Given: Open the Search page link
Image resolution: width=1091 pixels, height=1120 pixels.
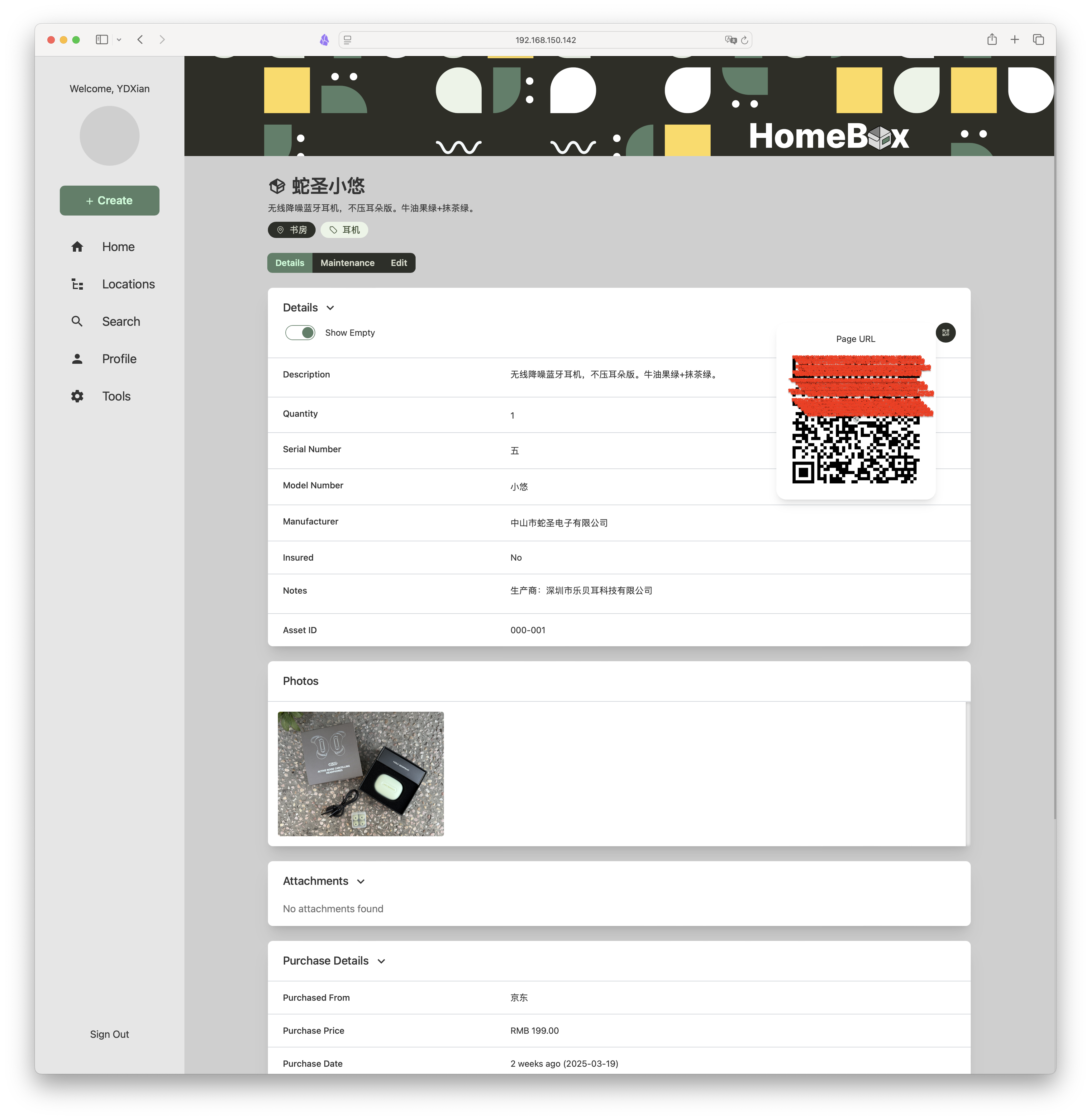Looking at the screenshot, I should (121, 321).
